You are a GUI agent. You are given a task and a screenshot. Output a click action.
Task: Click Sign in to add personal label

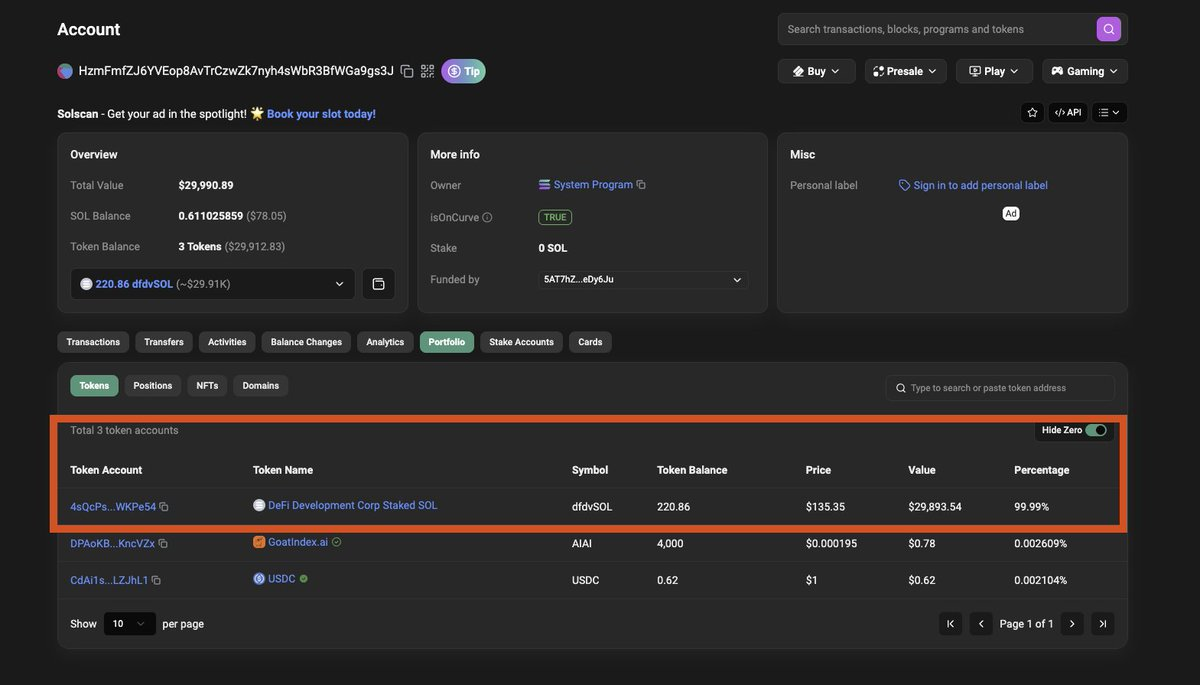pos(980,185)
